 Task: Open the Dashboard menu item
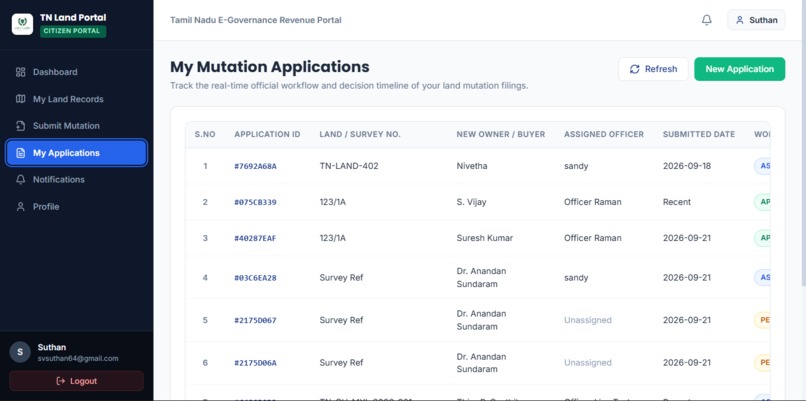[77, 72]
